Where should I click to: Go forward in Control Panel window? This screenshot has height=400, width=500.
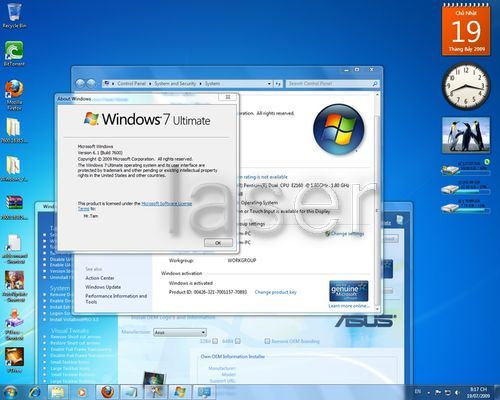91,83
